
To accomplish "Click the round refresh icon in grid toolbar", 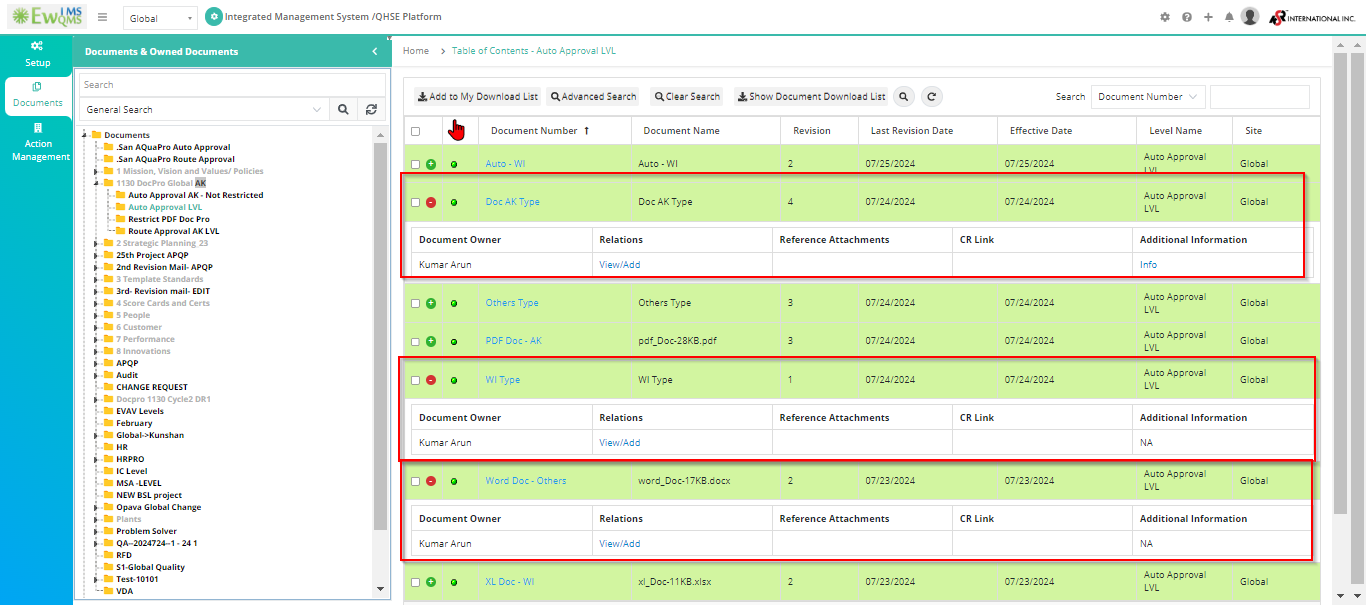I will [x=932, y=97].
